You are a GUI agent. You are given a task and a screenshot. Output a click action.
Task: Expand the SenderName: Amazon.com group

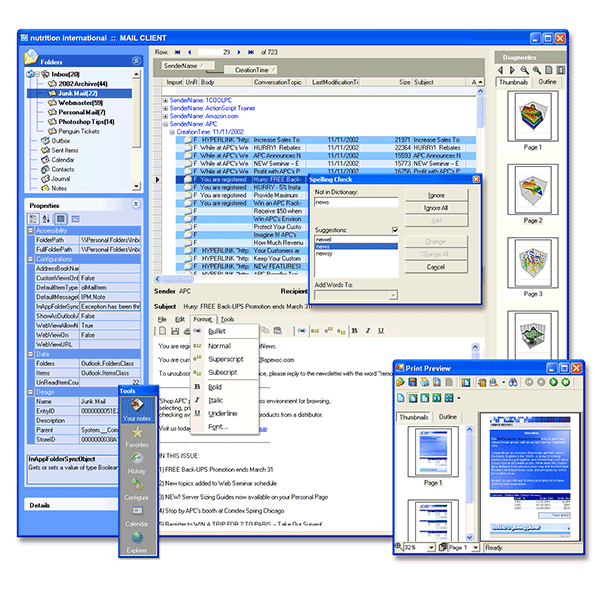pyautogui.click(x=165, y=116)
